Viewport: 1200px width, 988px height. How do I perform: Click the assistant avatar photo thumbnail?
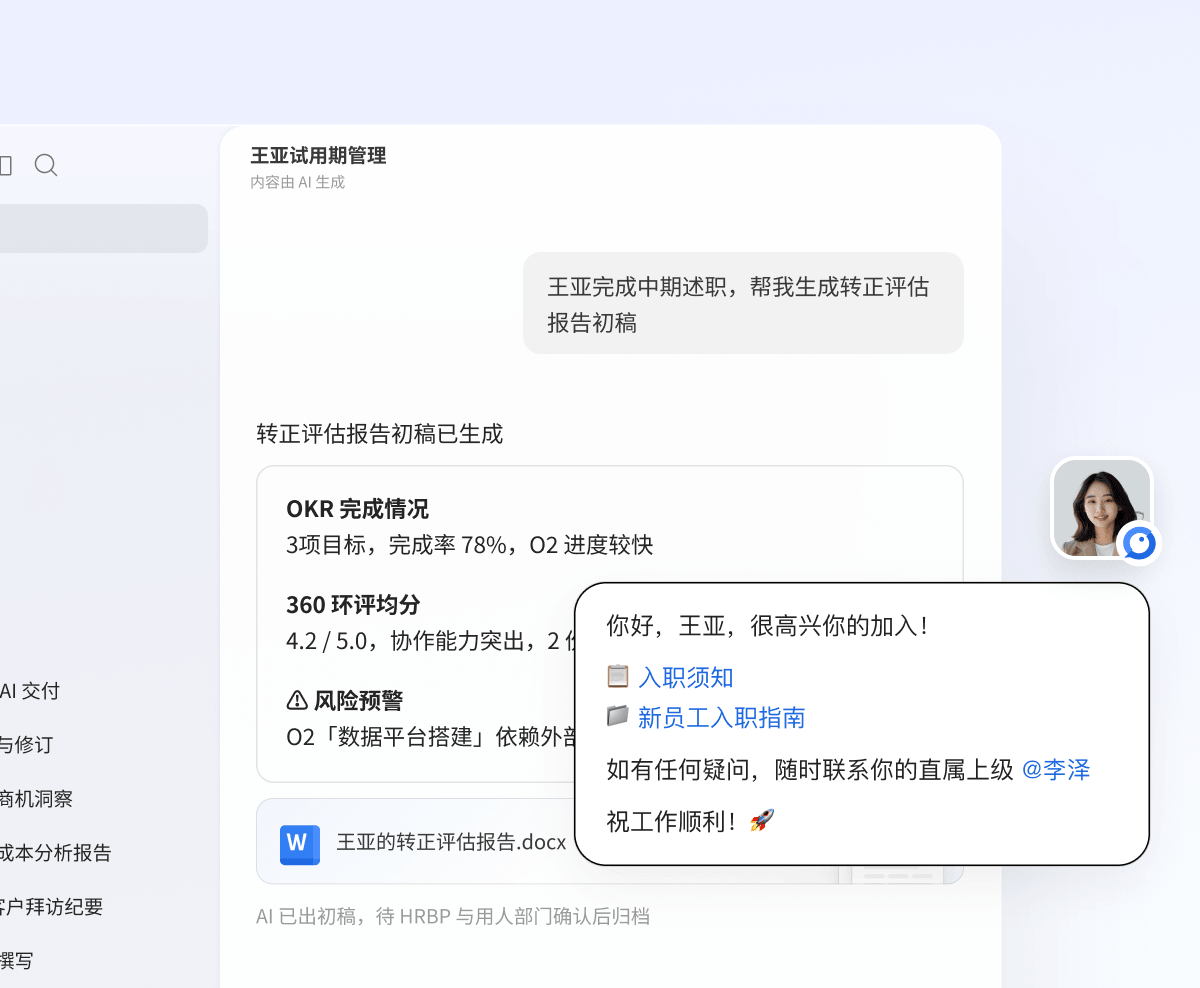(1102, 509)
